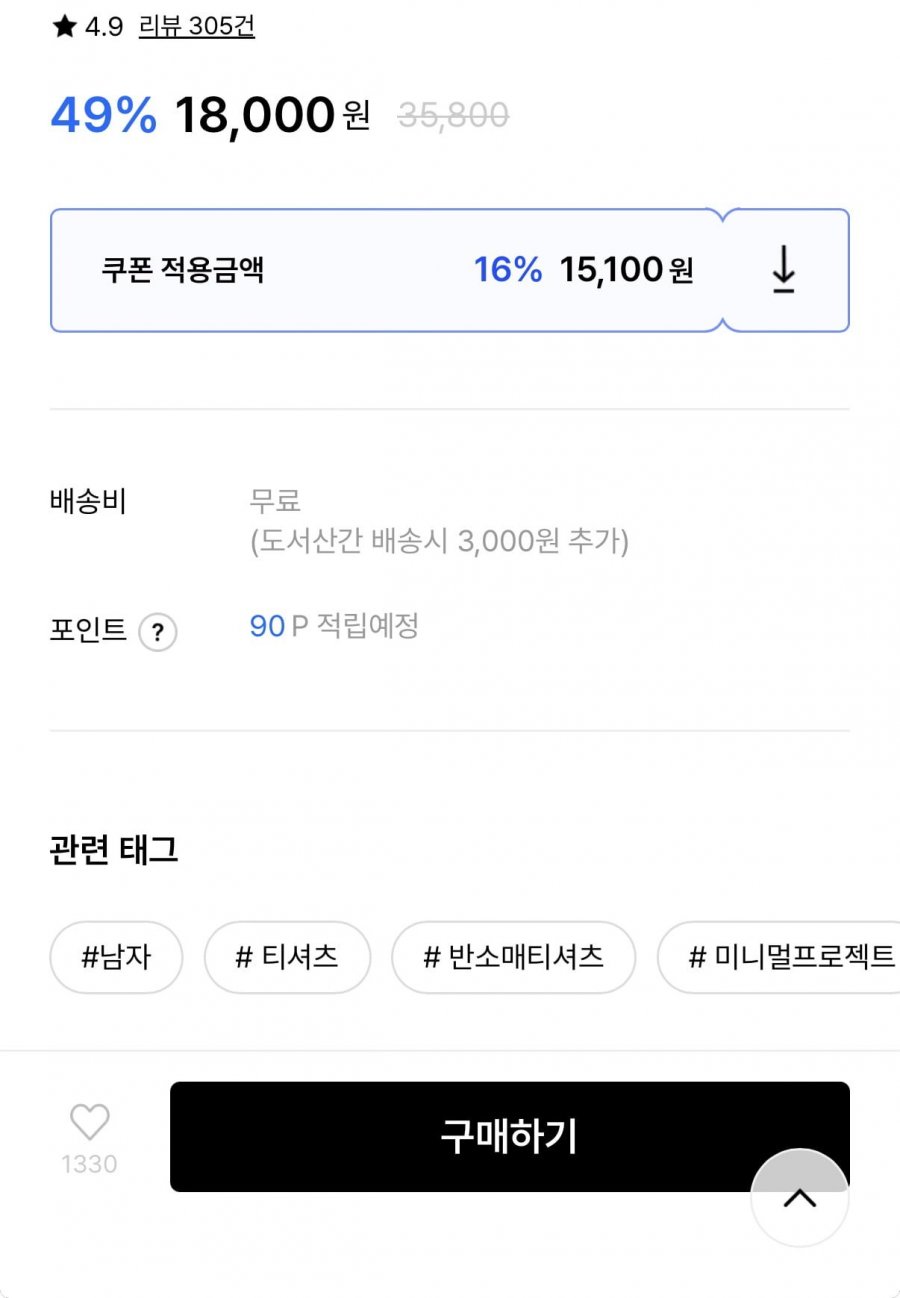
Task: Click the 18,000원 sale price
Action: click(x=272, y=116)
